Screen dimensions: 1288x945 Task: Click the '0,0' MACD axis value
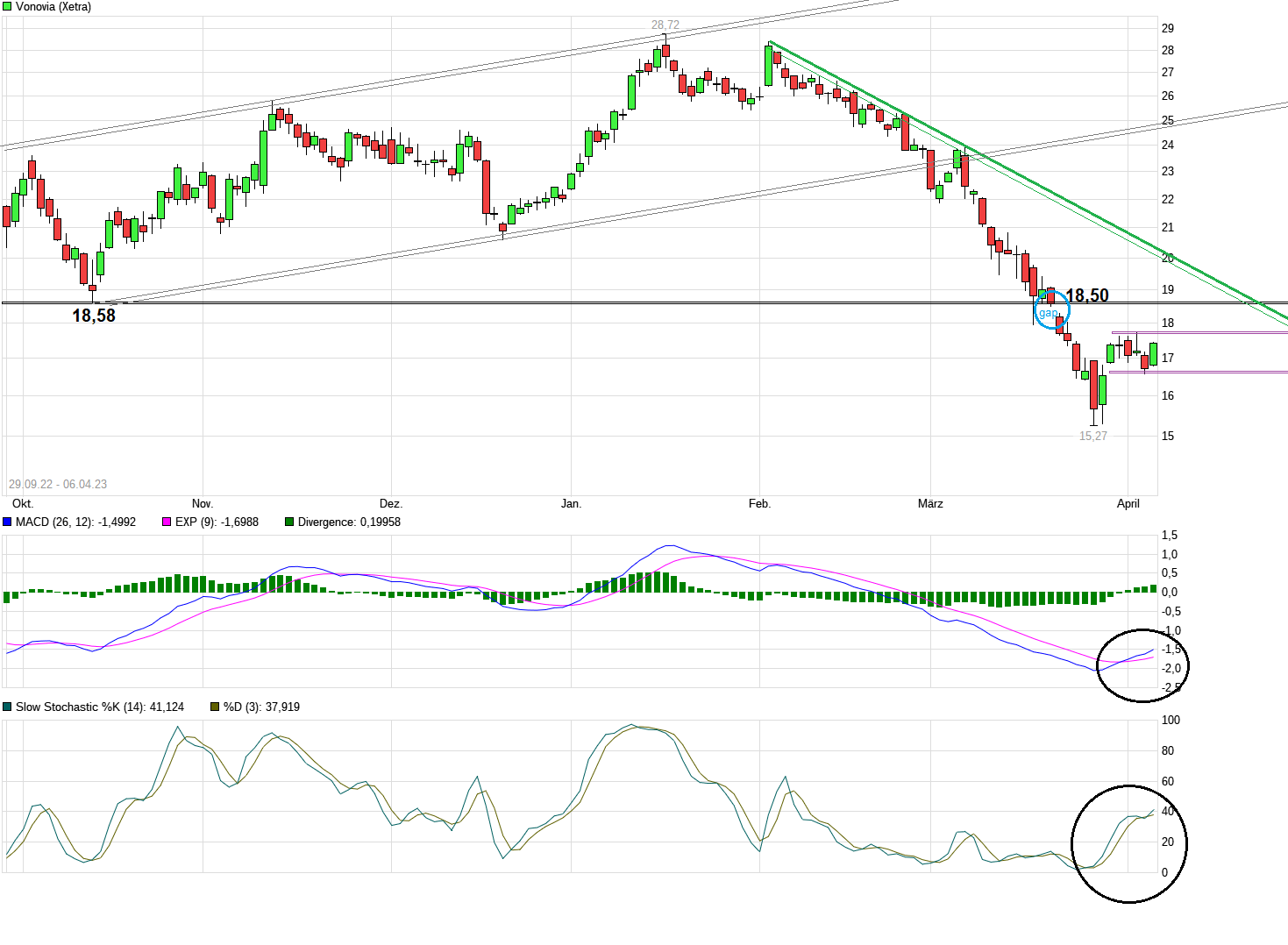click(x=1170, y=593)
